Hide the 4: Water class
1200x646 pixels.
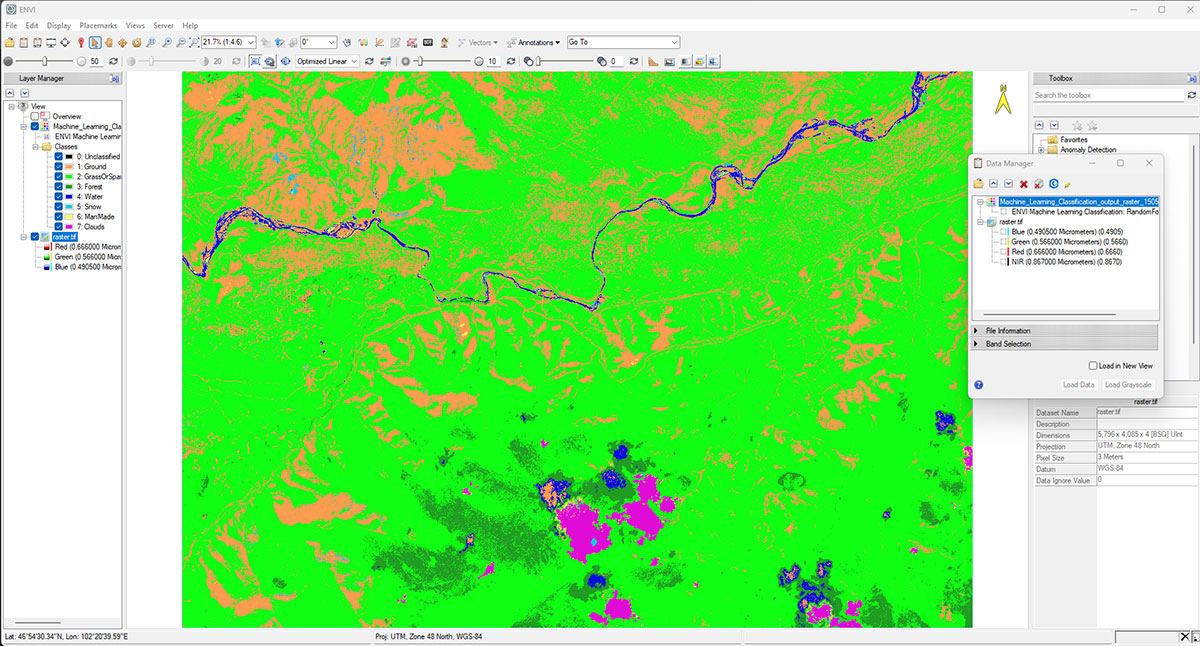59,196
